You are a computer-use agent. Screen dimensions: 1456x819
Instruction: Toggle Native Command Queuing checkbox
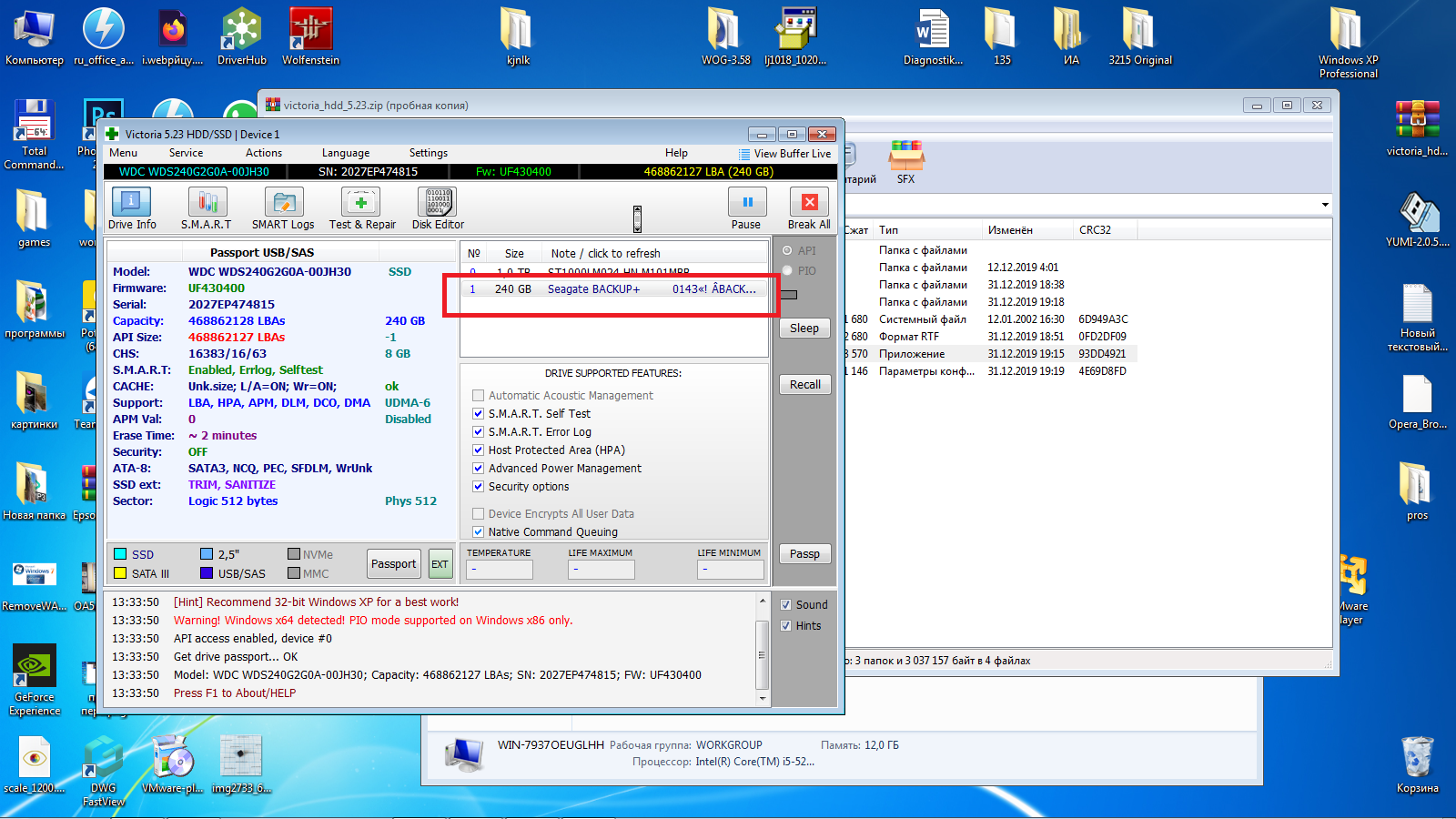pos(478,532)
